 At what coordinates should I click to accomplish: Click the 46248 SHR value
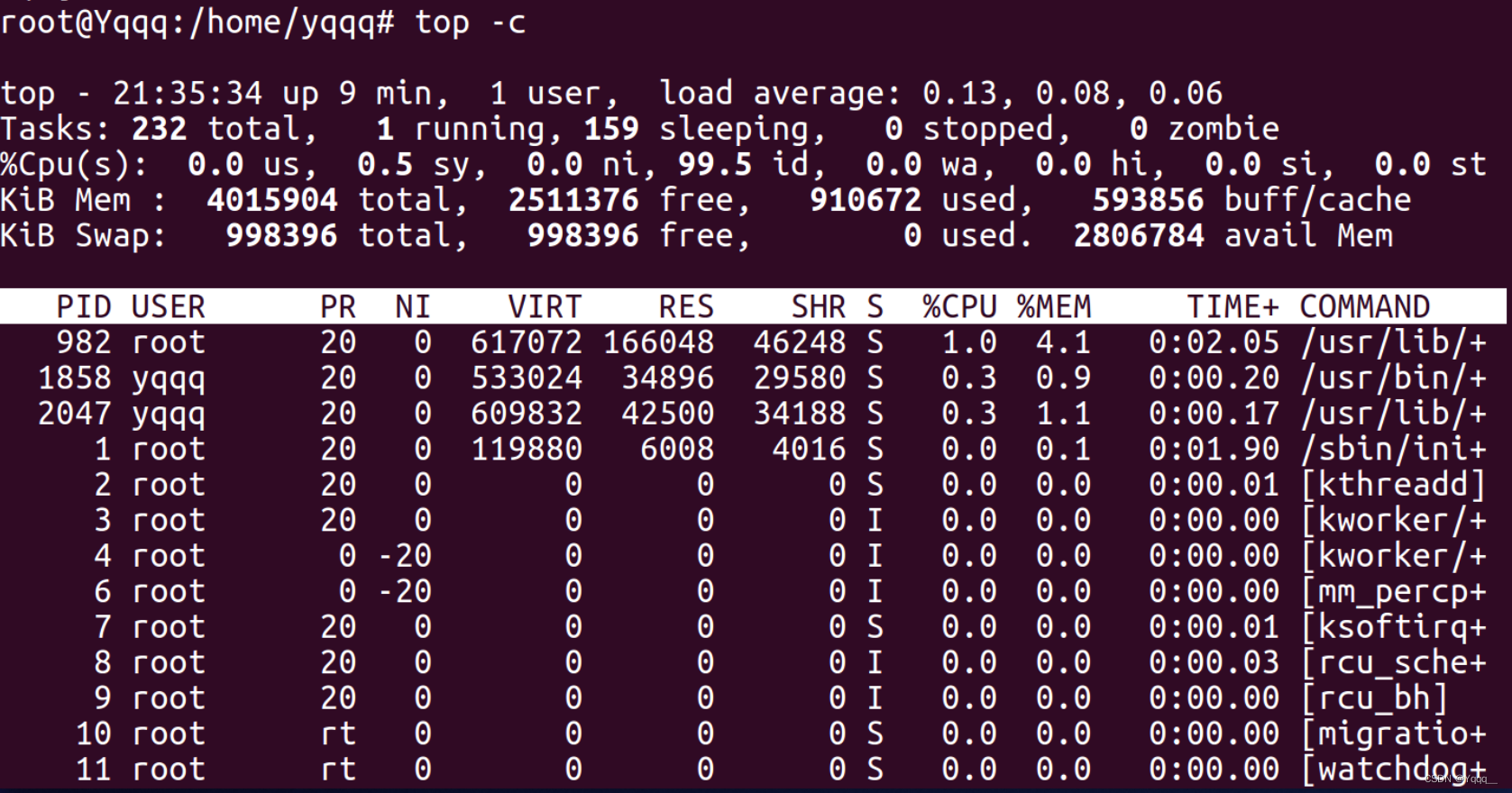click(x=800, y=342)
